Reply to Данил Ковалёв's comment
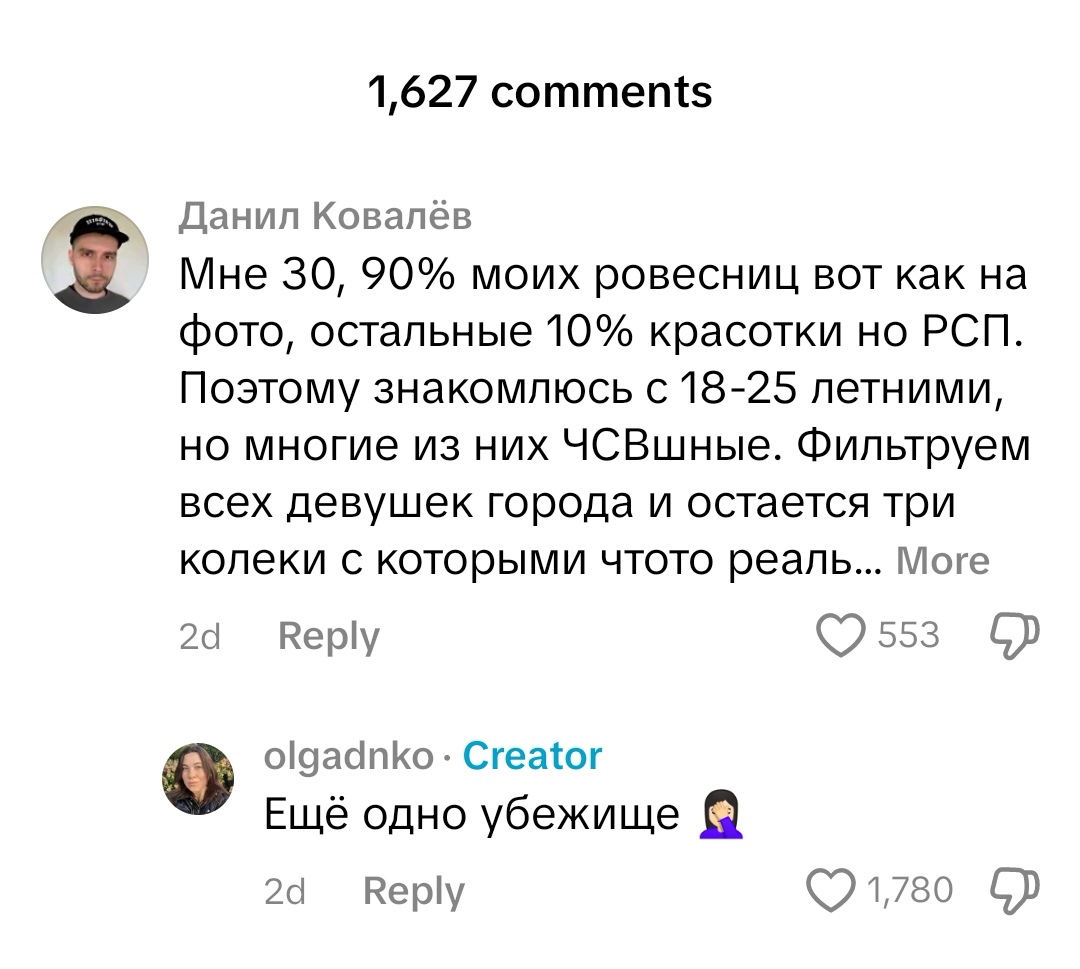1080x969 pixels. pyautogui.click(x=329, y=636)
